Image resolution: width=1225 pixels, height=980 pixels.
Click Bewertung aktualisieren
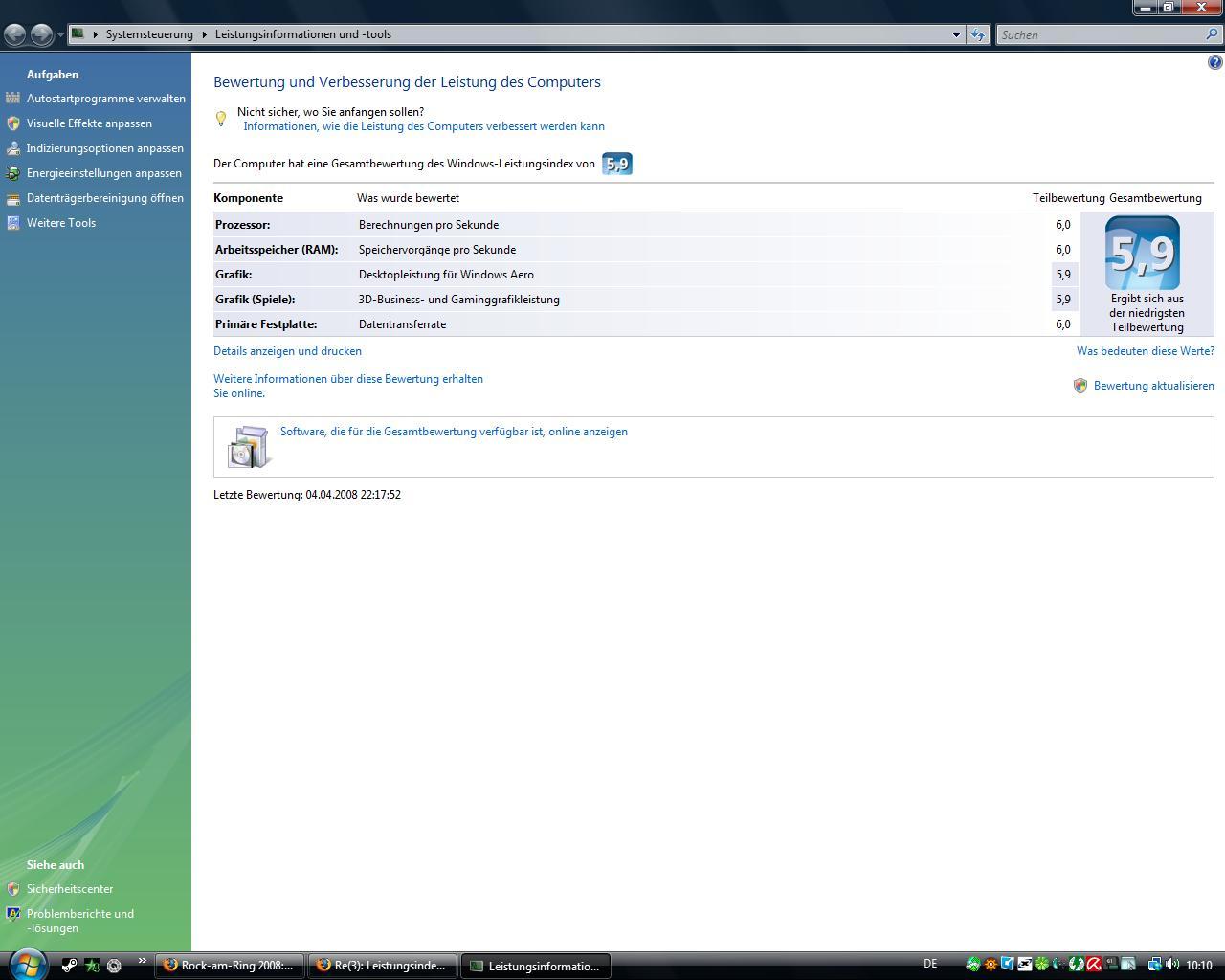[x=1154, y=386]
